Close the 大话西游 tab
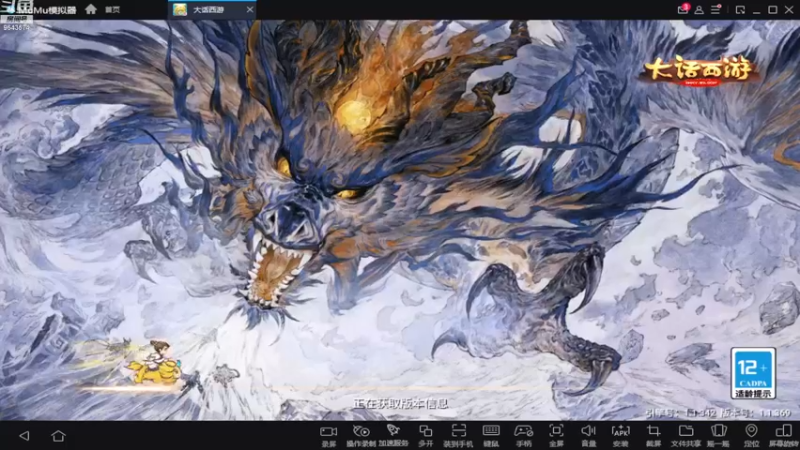Image resolution: width=800 pixels, height=450 pixels. click(x=249, y=10)
